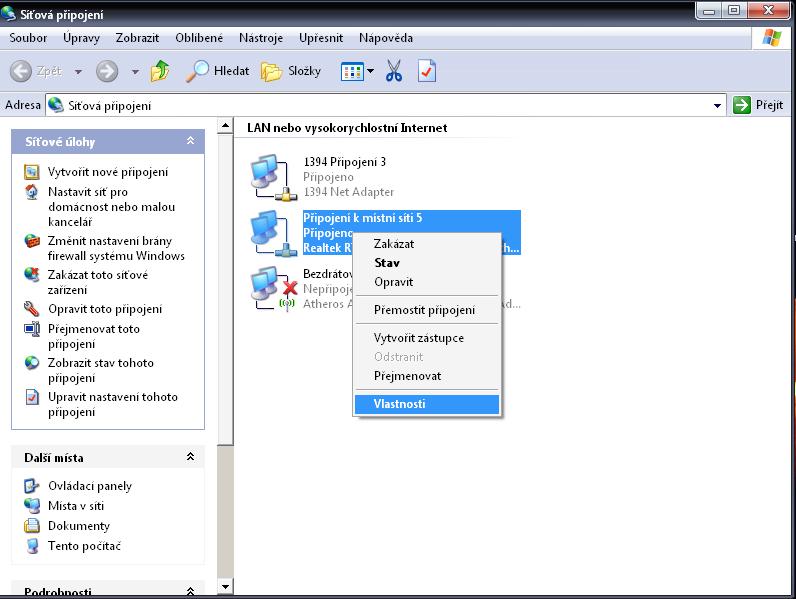Click the sidebar scrollbar down arrow
This screenshot has width=796, height=599.
pos(225,587)
